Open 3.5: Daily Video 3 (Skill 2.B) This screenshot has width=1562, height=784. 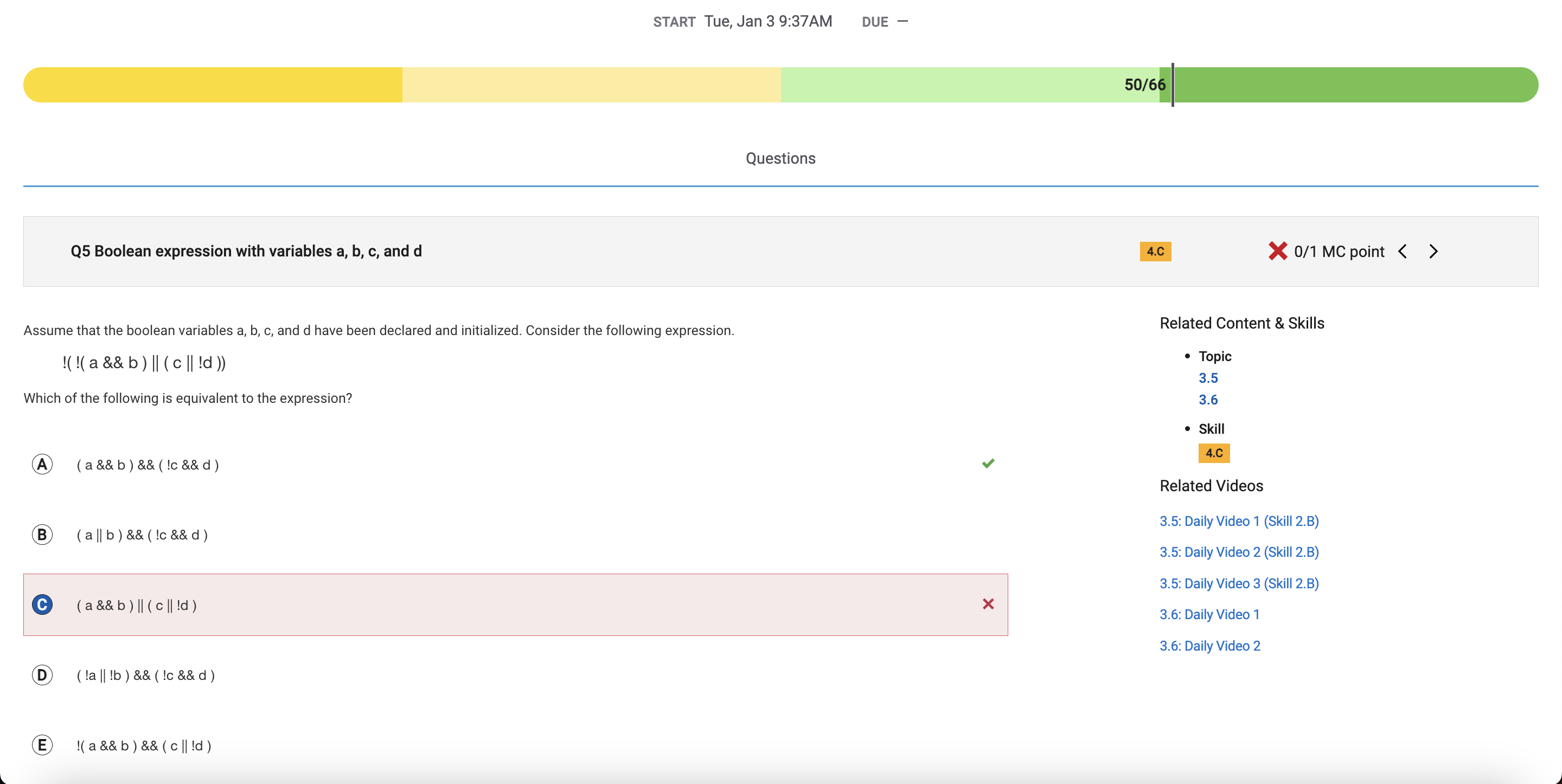[1239, 584]
